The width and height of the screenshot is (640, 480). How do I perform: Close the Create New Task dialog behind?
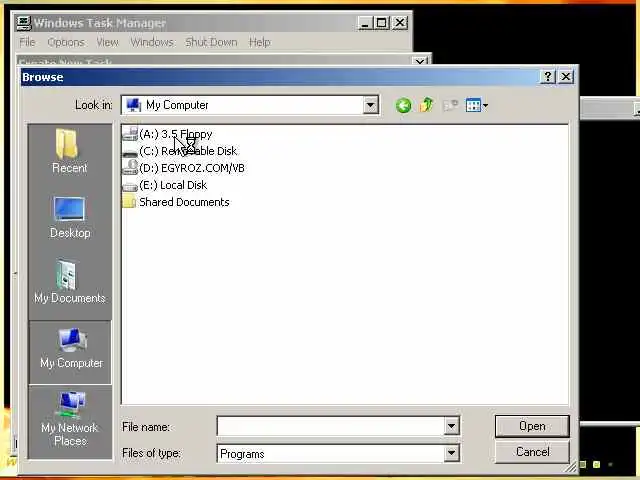coord(420,61)
